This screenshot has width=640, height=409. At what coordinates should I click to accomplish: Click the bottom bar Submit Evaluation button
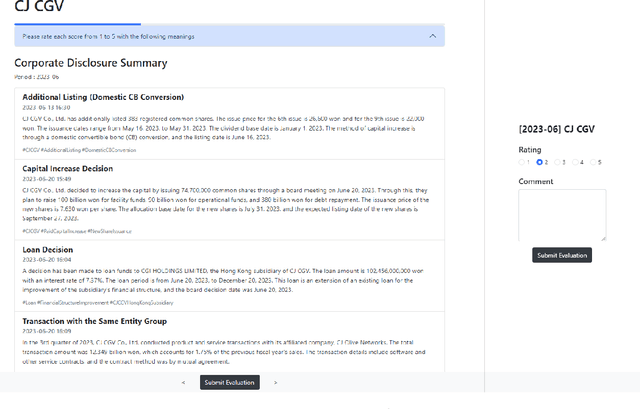230,382
